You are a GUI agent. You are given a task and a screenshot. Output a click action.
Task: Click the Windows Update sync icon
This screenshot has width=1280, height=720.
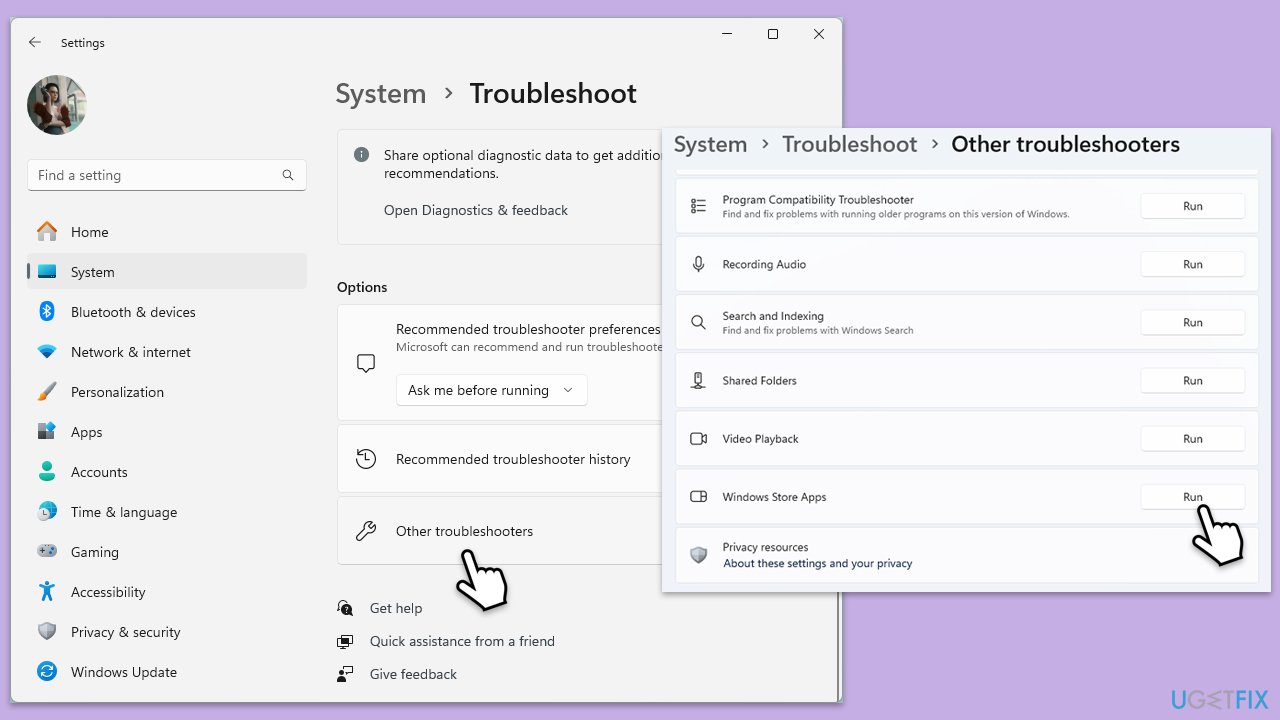[47, 672]
